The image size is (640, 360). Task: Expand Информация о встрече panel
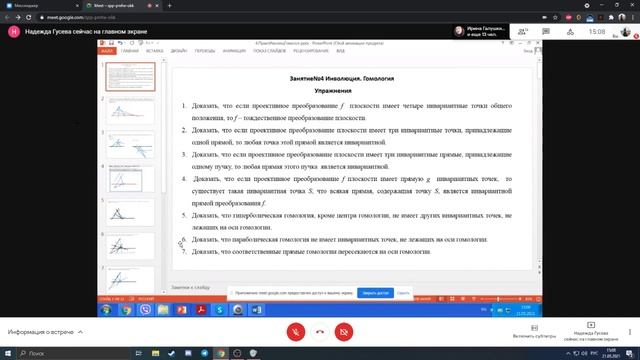click(x=45, y=332)
